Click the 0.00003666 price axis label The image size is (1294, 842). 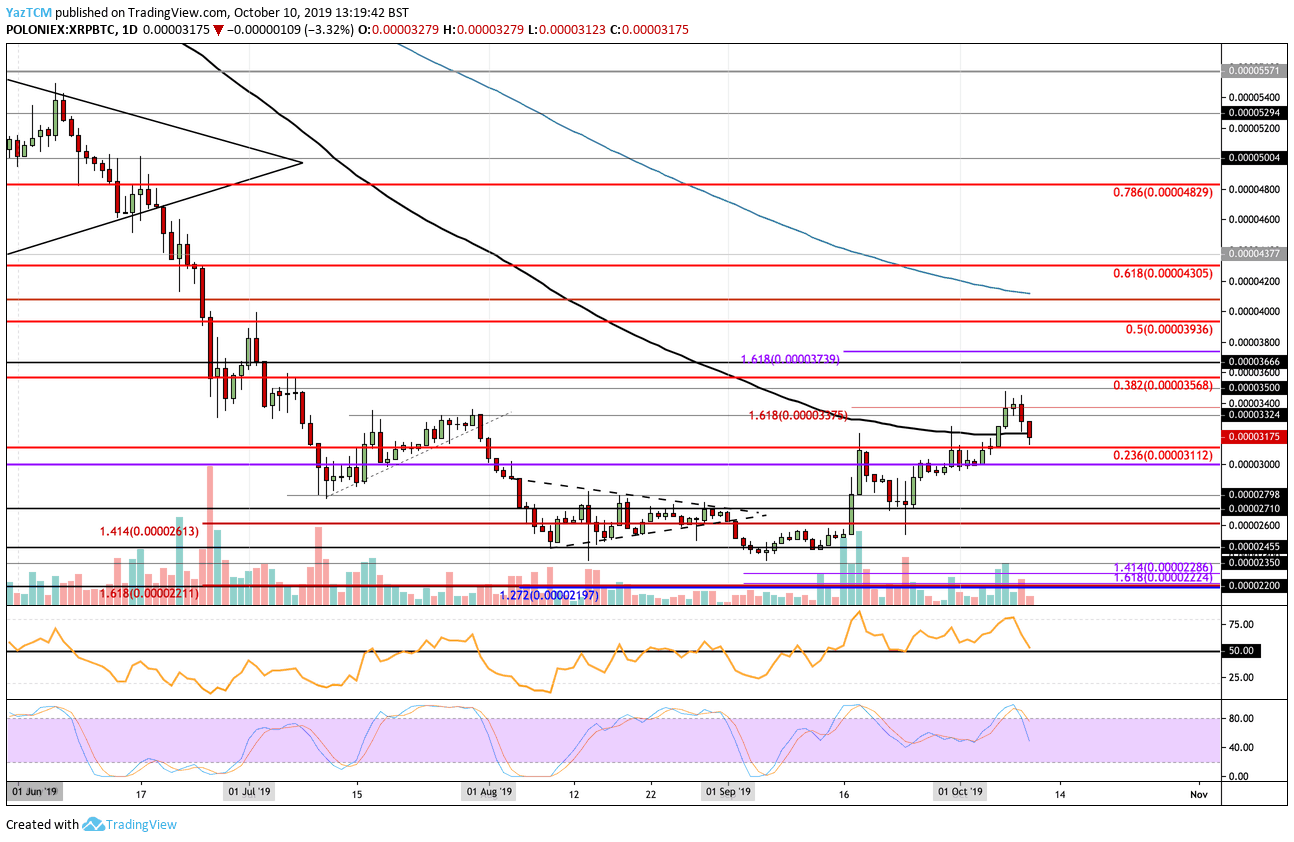(1256, 362)
